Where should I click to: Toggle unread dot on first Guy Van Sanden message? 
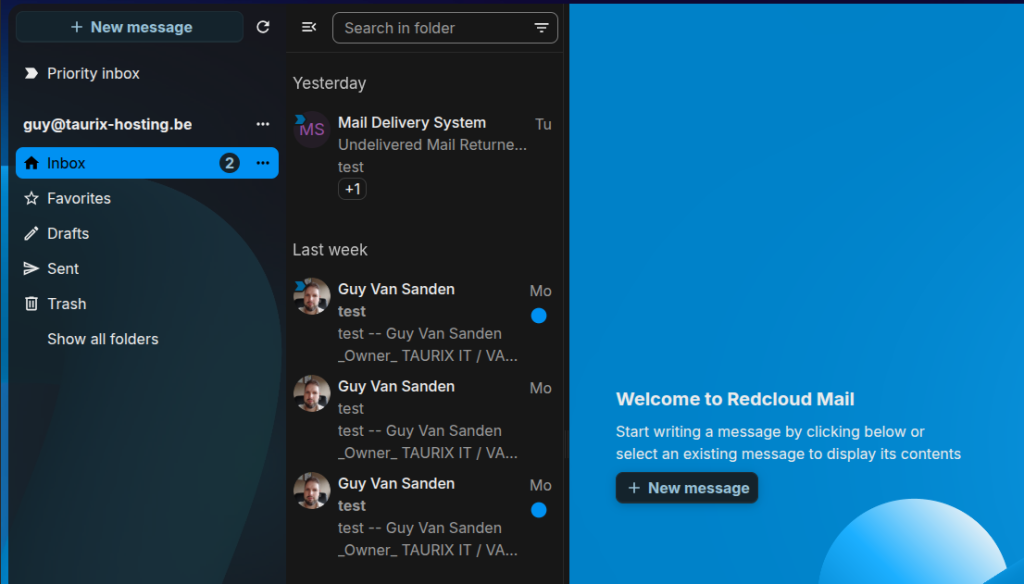pos(539,316)
